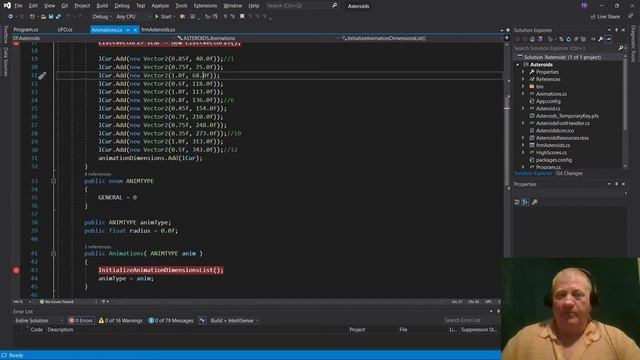This screenshot has height=360, width=640.
Task: Expand the bin folder node
Action: click(523, 87)
